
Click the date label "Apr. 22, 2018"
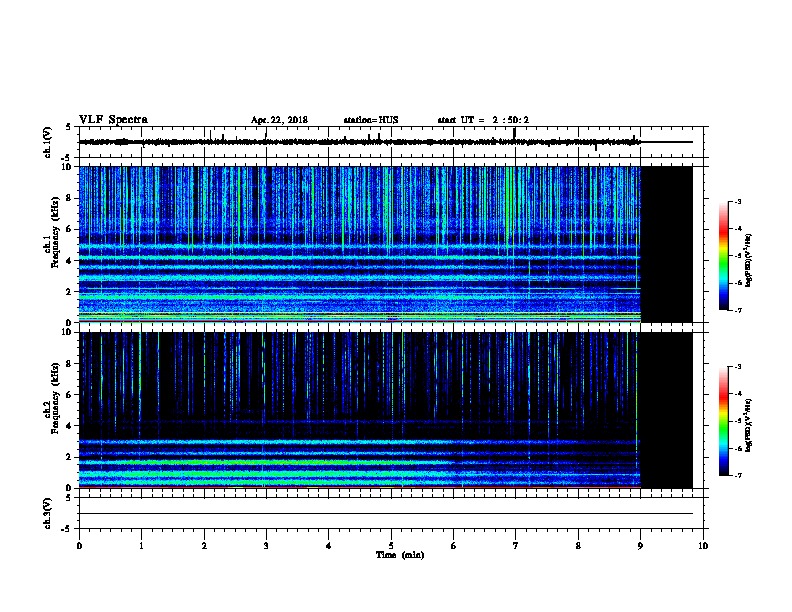279,120
